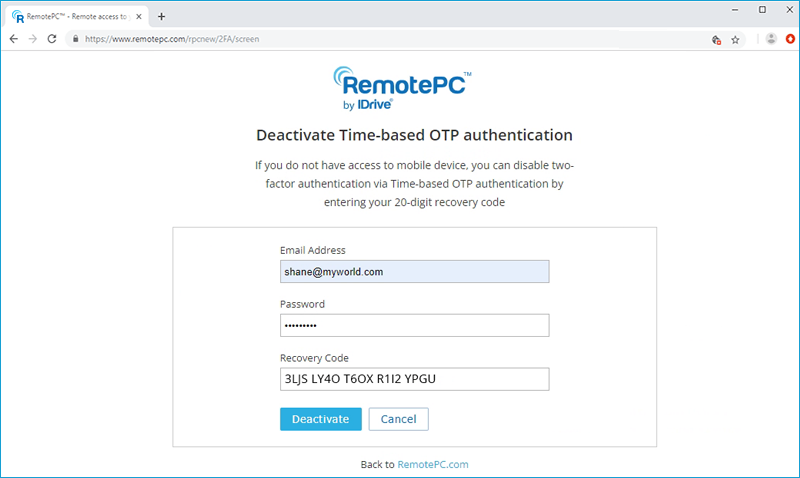Bookmark this page with the star icon
The height and width of the screenshot is (478, 800).
tap(735, 40)
